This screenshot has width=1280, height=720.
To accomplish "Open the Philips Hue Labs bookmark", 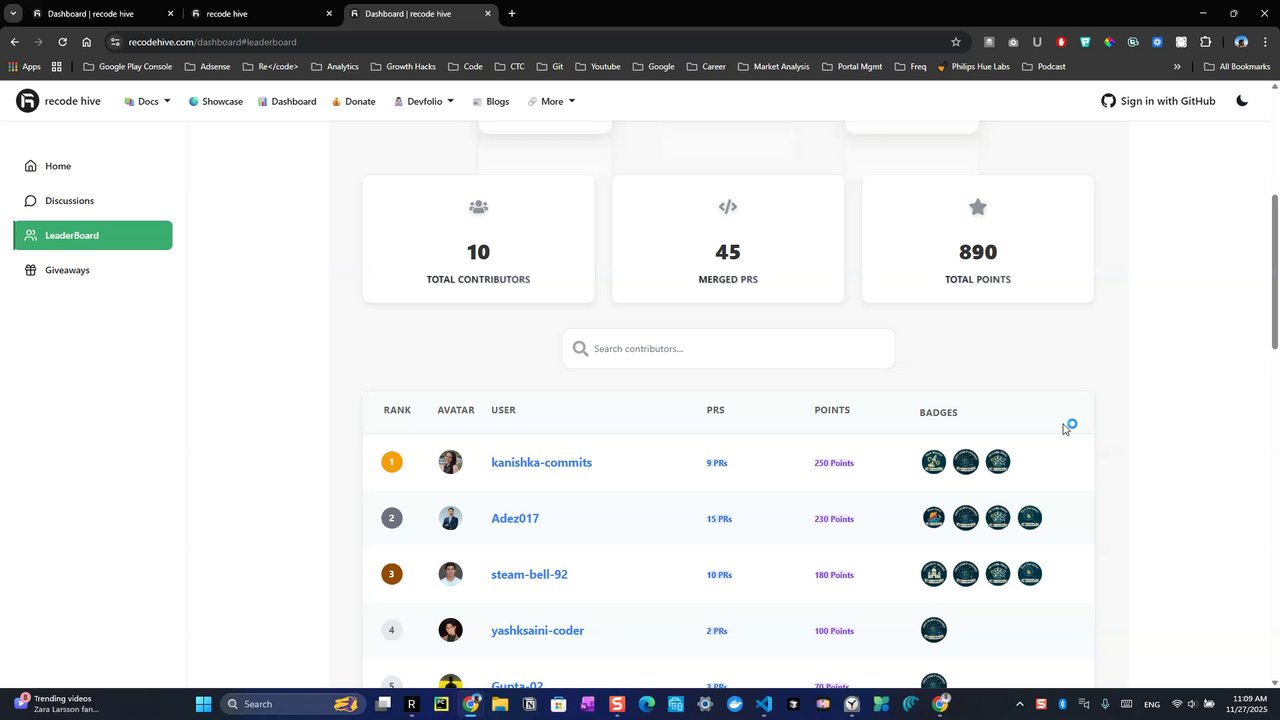I will (973, 67).
